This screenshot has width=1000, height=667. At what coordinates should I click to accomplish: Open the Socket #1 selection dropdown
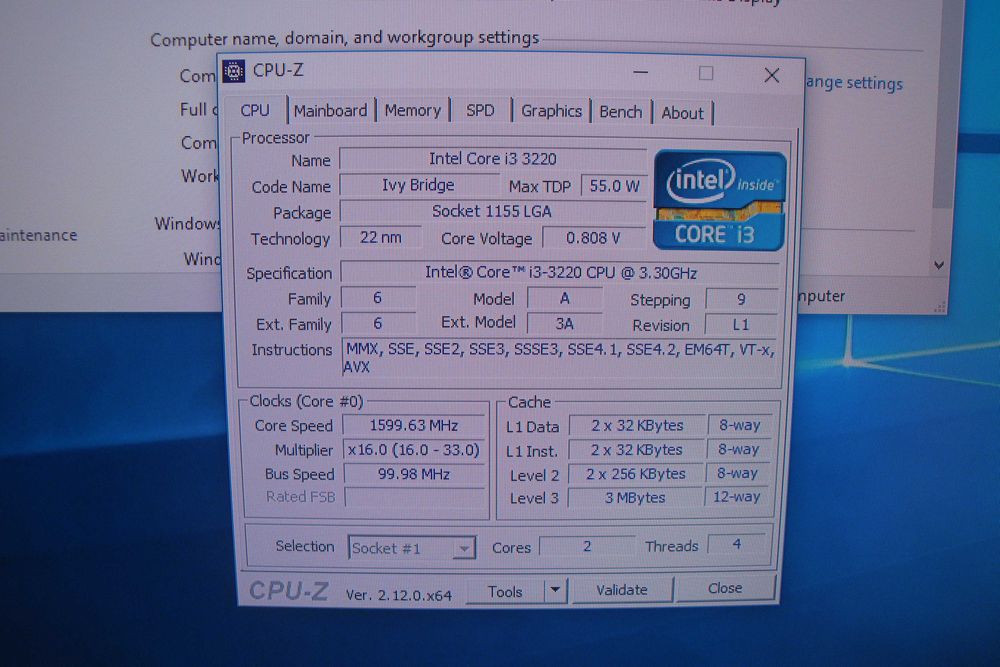pyautogui.click(x=411, y=548)
